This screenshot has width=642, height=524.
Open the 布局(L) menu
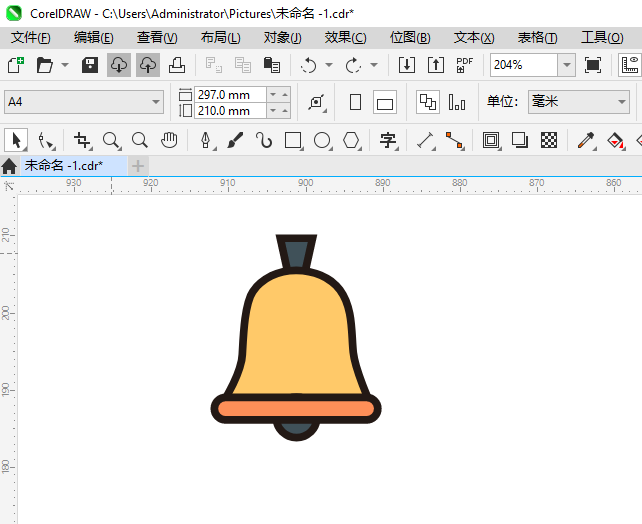tap(220, 38)
